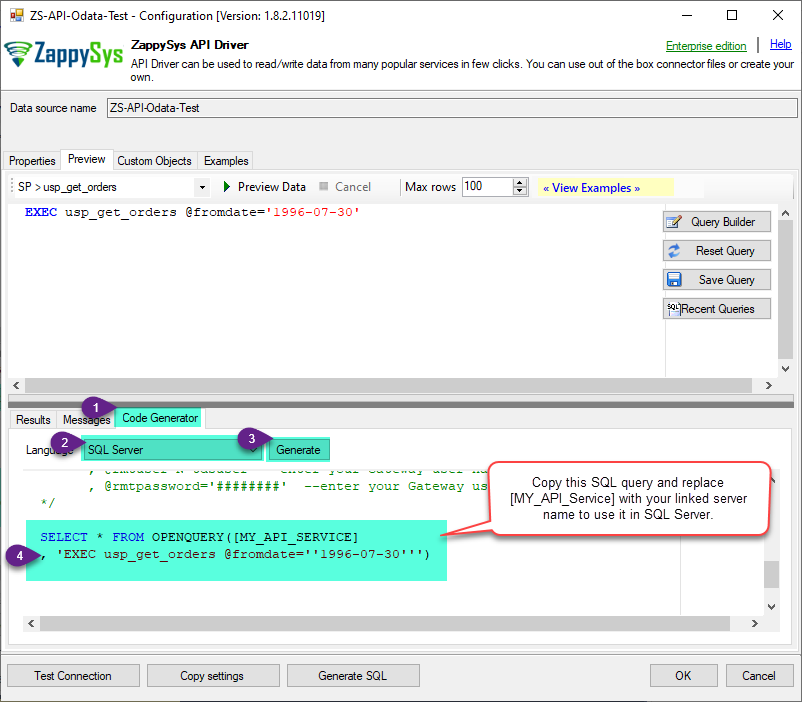Click the Data source name field
Screen dimensions: 802x702
pyautogui.click(x=452, y=108)
